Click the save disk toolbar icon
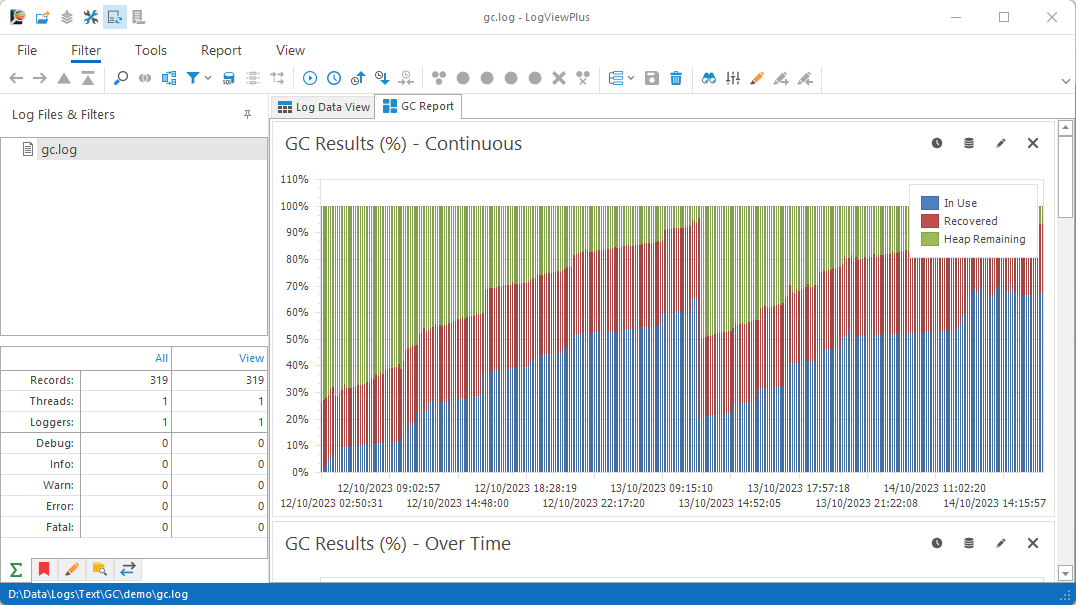Image resolution: width=1076 pixels, height=605 pixels. click(652, 78)
